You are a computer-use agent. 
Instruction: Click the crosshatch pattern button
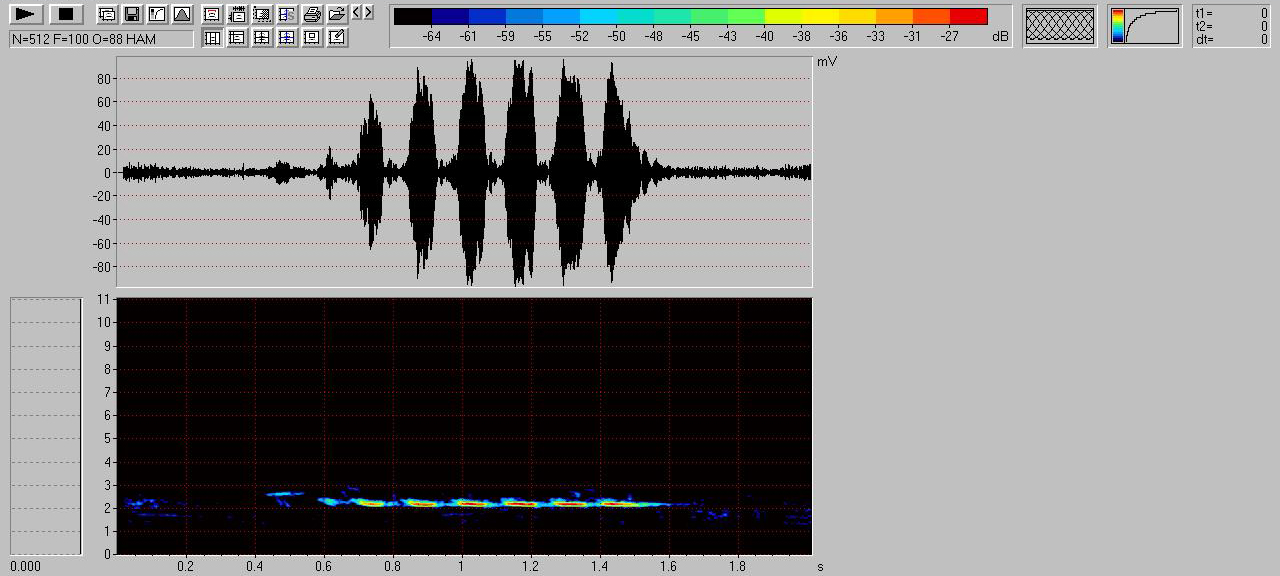(1060, 26)
